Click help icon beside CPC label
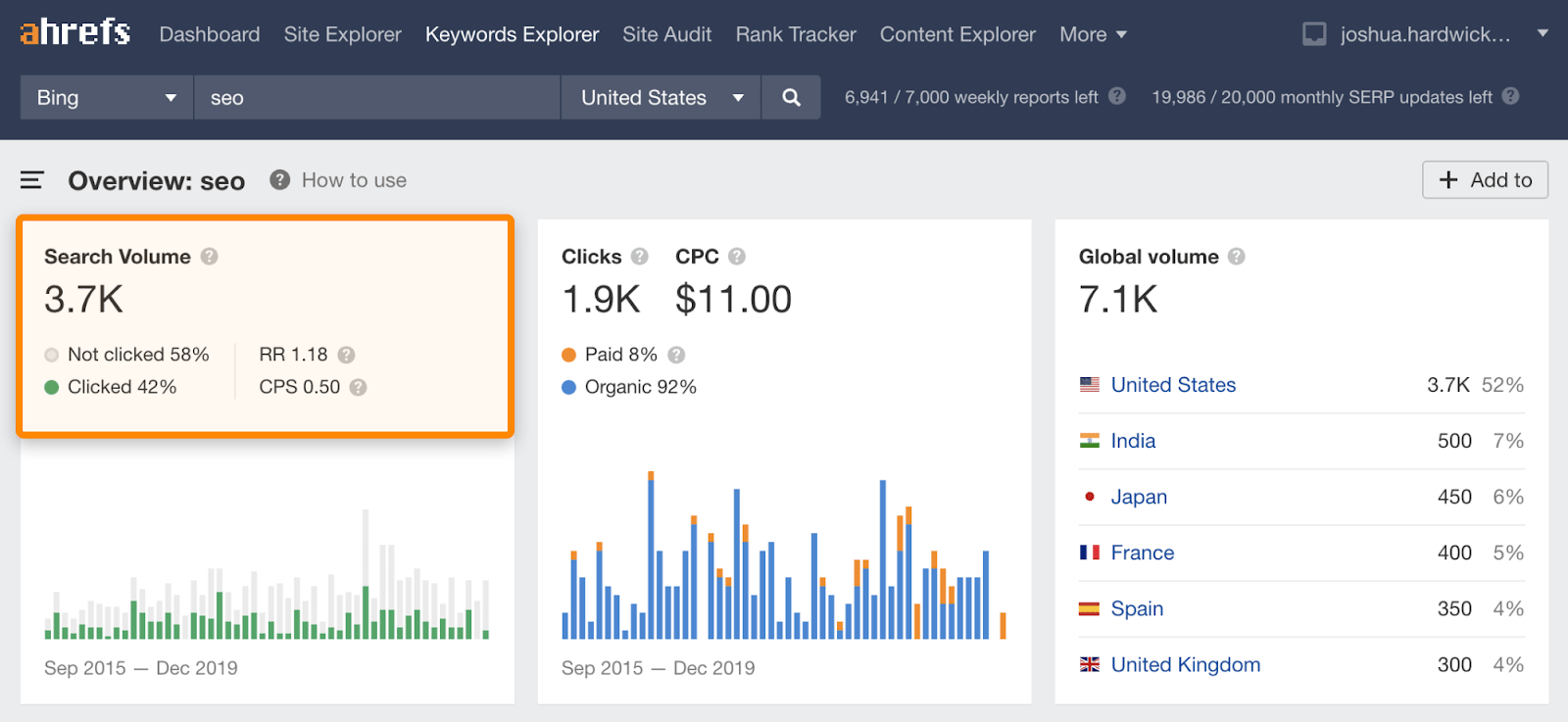Viewport: 1568px width, 722px height. pyautogui.click(x=737, y=257)
